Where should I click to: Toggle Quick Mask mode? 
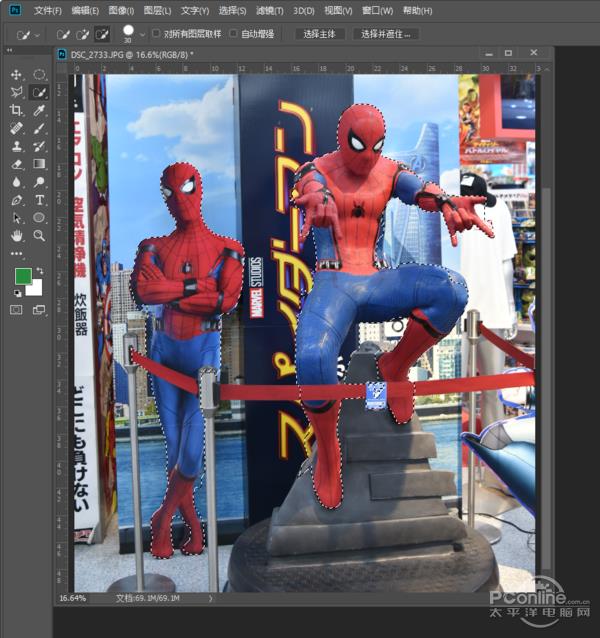(16, 310)
